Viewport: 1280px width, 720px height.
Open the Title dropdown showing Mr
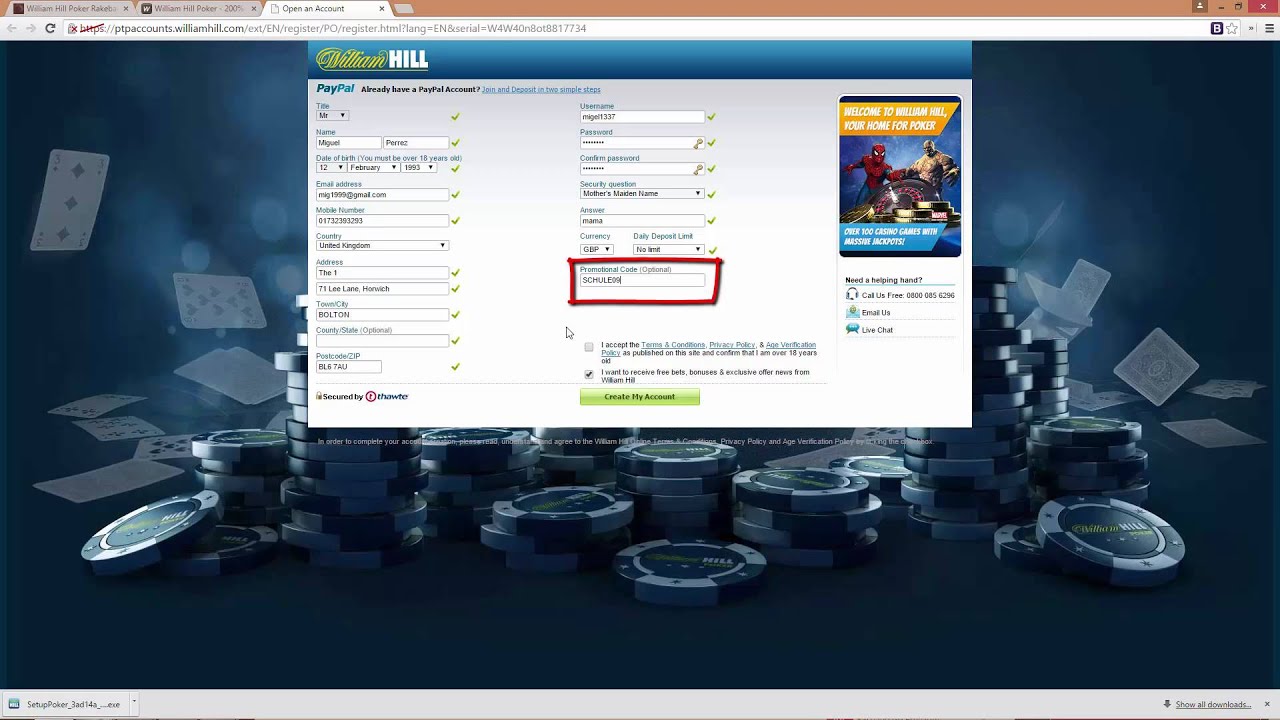click(331, 116)
